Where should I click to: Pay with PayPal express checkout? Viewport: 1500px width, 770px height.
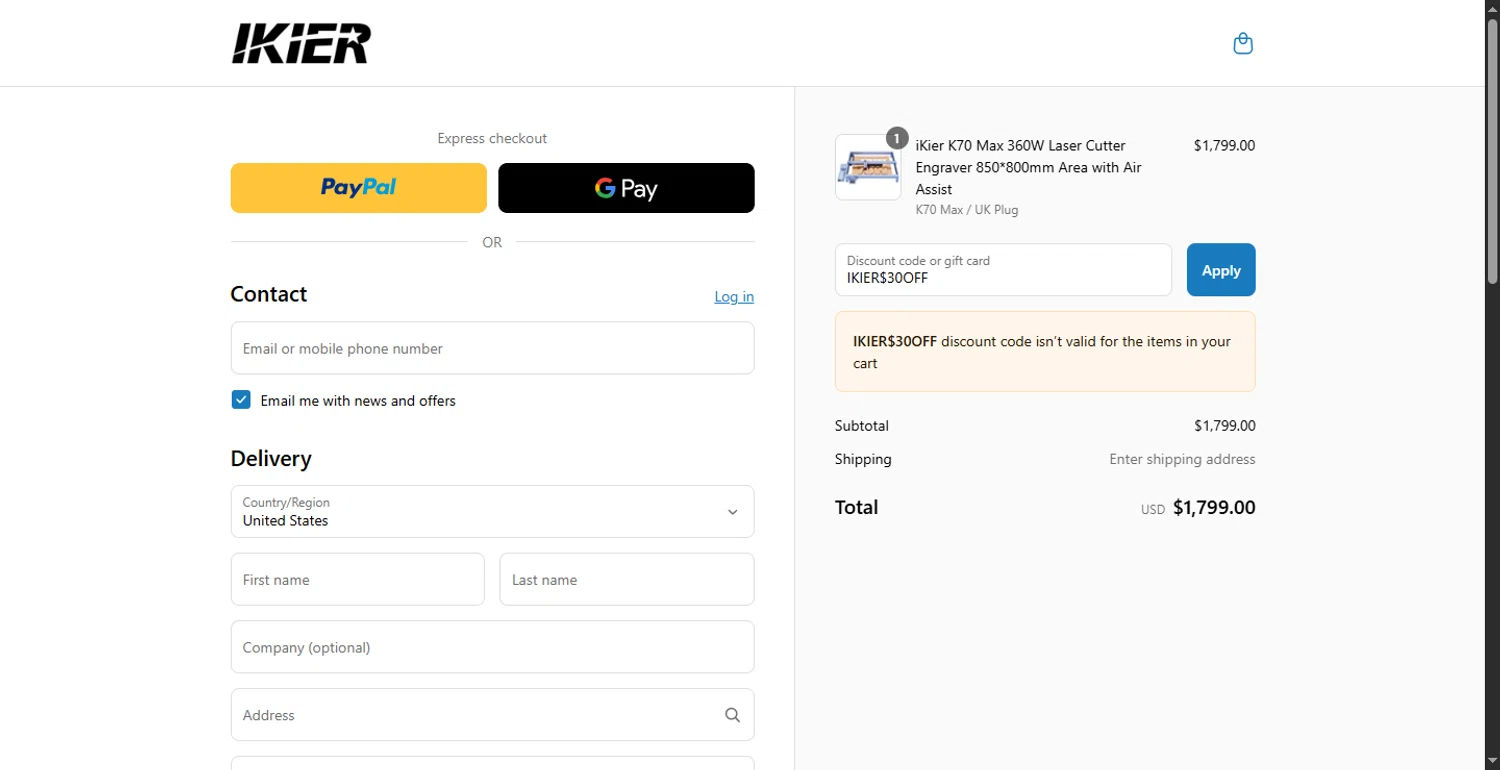[359, 188]
